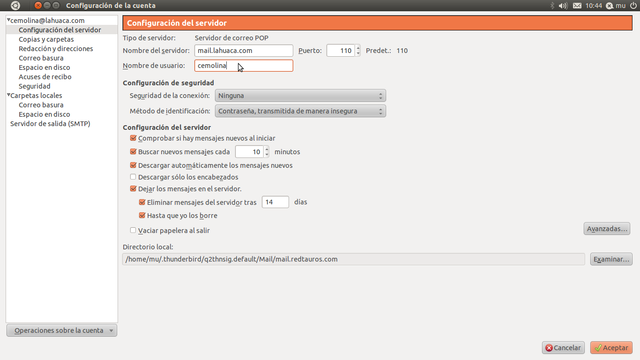
Task: Select Configuración del servidor in the sidebar
Action: pyautogui.click(x=60, y=30)
